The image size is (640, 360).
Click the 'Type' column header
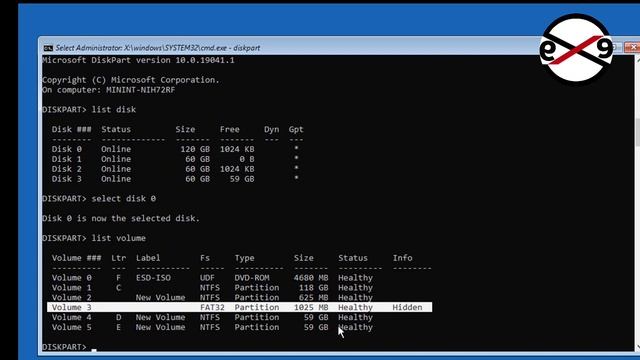(244, 258)
